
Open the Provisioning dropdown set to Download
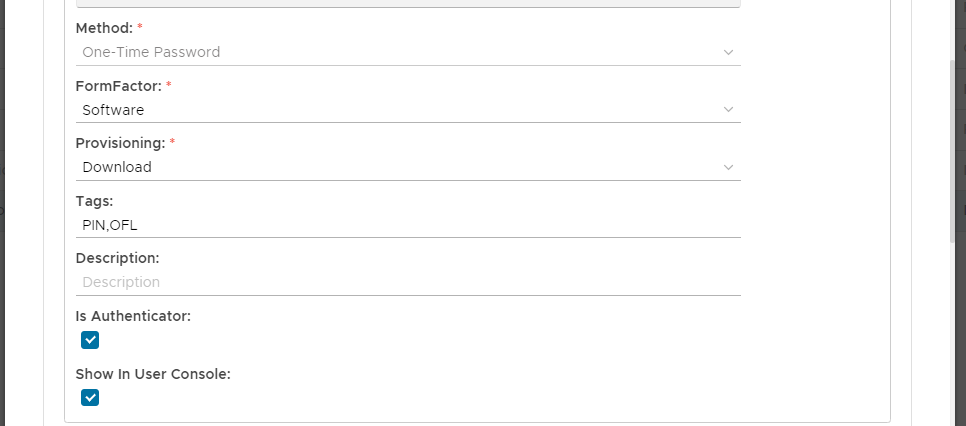400,167
